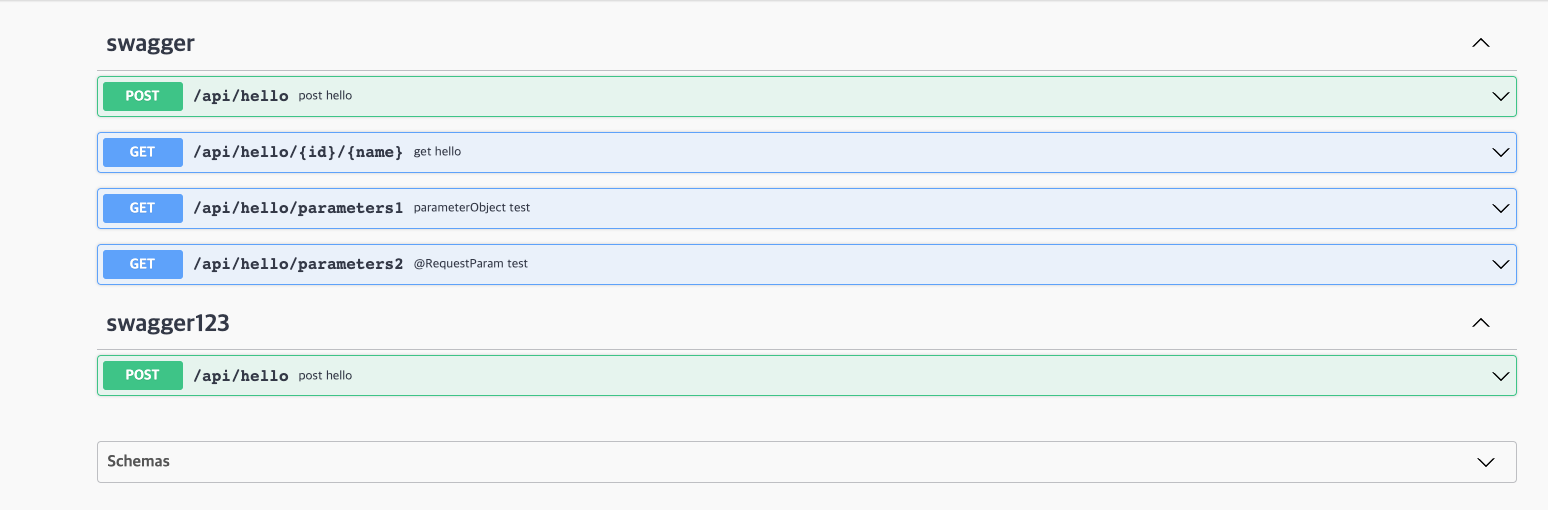Open the /api/hello/parameters1 path link
The image size is (1548, 510).
pyautogui.click(x=298, y=208)
